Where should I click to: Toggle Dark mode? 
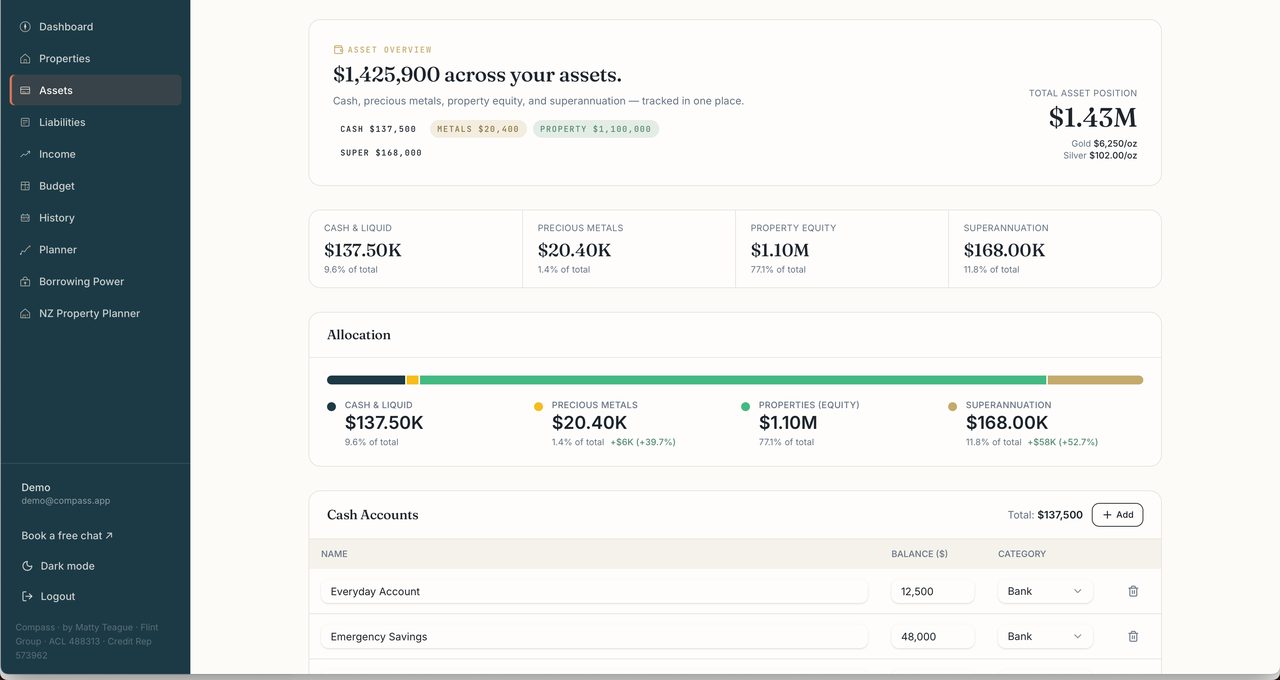pos(58,566)
